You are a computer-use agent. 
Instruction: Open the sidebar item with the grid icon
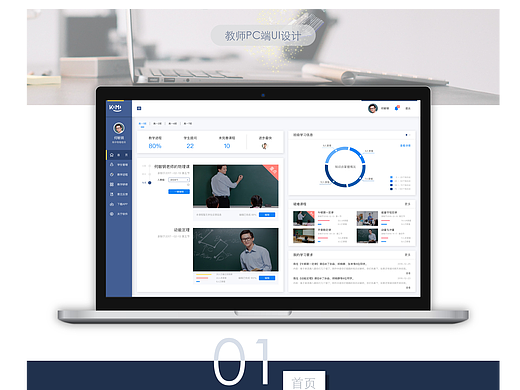click(x=119, y=184)
